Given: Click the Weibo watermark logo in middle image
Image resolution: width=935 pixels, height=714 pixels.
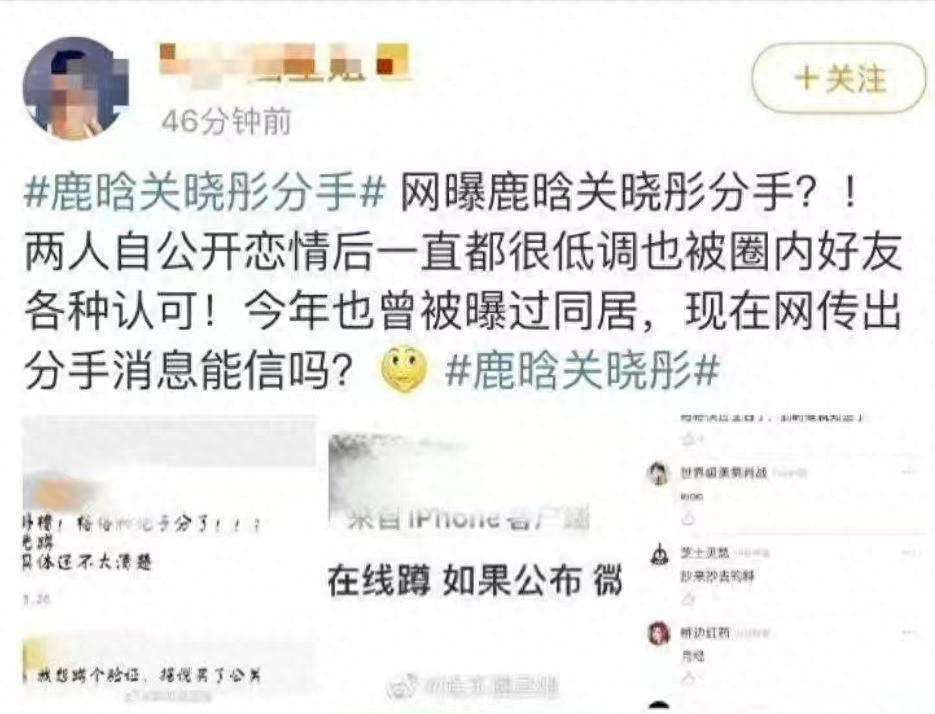Looking at the screenshot, I should 401,687.
